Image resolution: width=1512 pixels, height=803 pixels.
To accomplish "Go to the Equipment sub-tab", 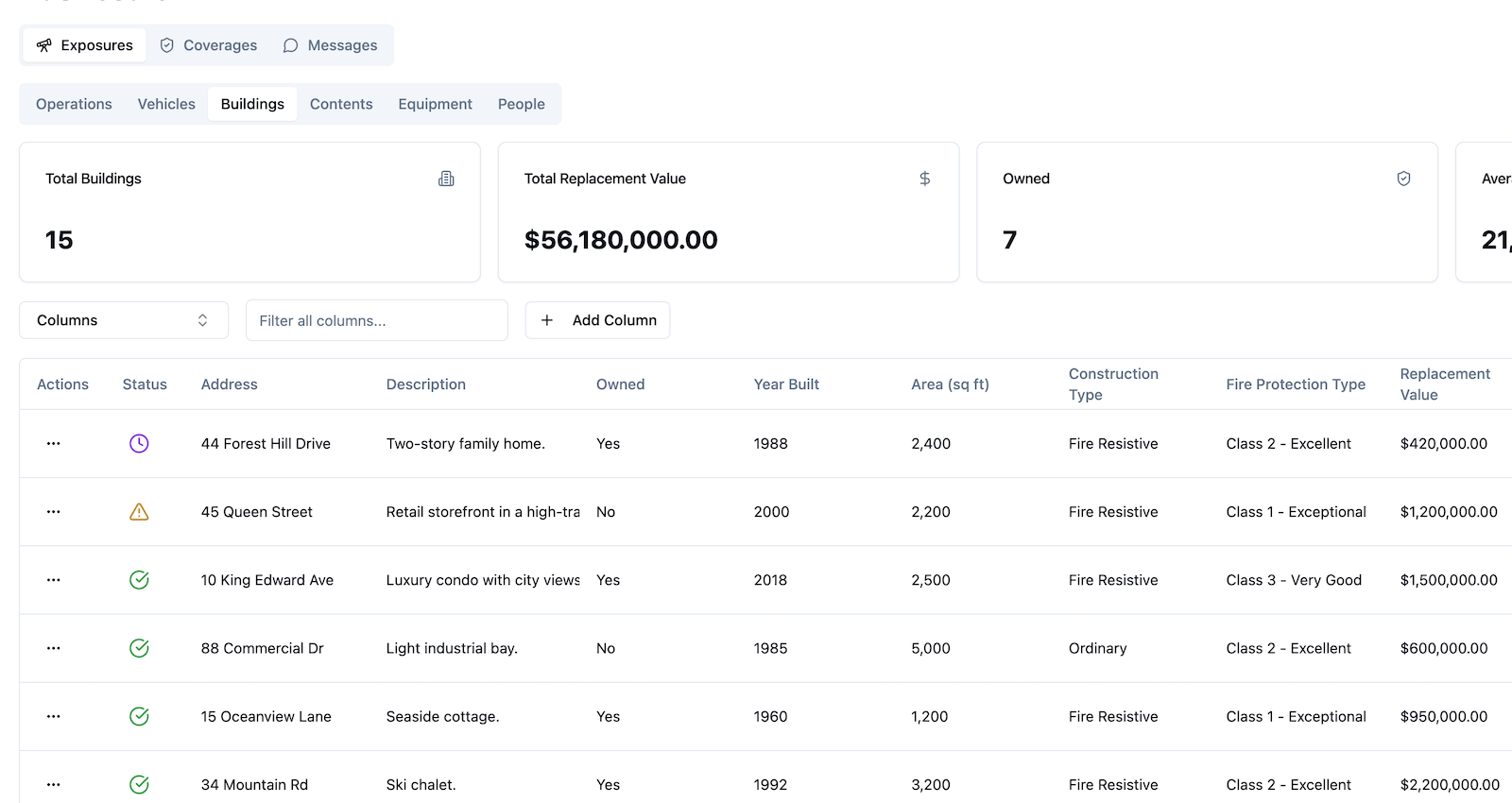I will (435, 104).
